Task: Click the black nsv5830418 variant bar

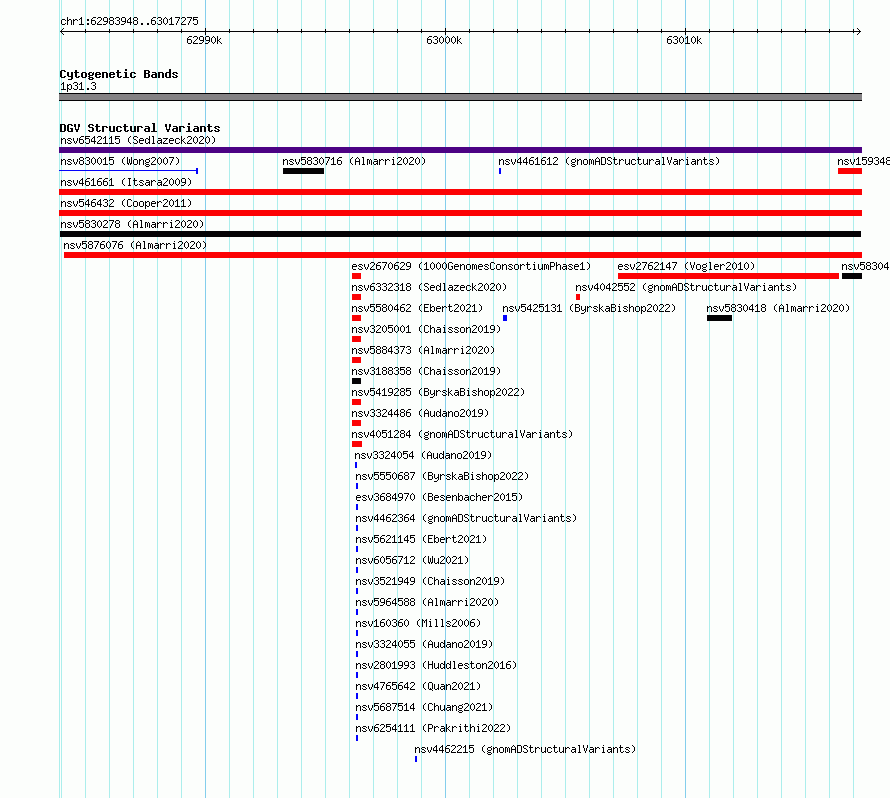Action: point(719,318)
